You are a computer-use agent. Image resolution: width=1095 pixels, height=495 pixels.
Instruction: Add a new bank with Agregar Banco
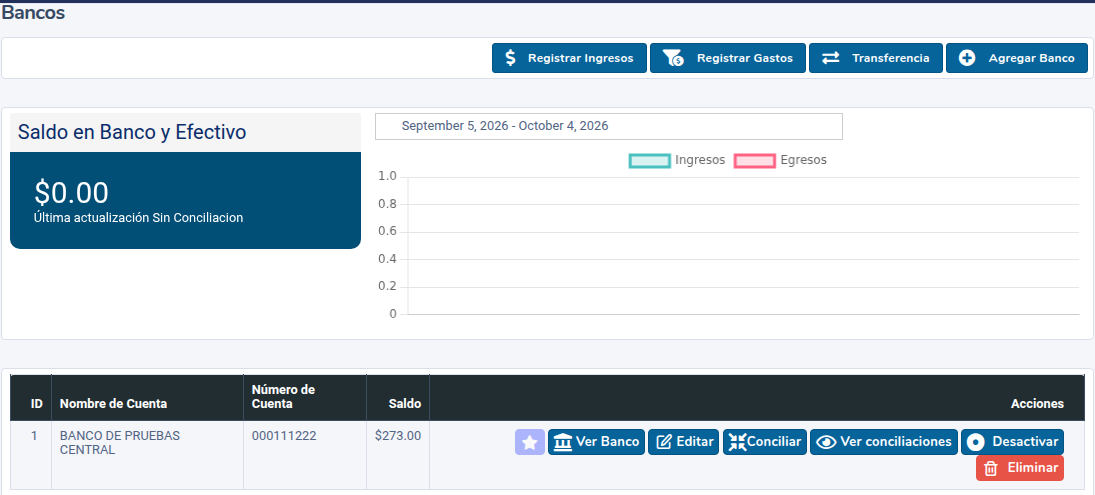1017,58
